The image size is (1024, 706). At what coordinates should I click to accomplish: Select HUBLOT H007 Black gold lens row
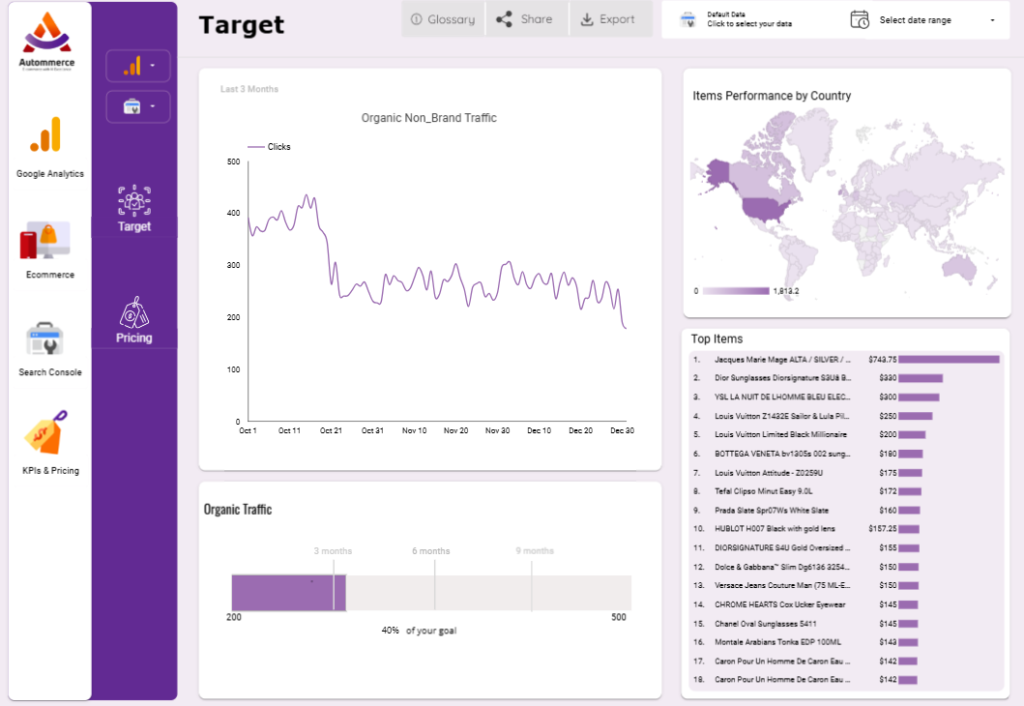coord(847,529)
